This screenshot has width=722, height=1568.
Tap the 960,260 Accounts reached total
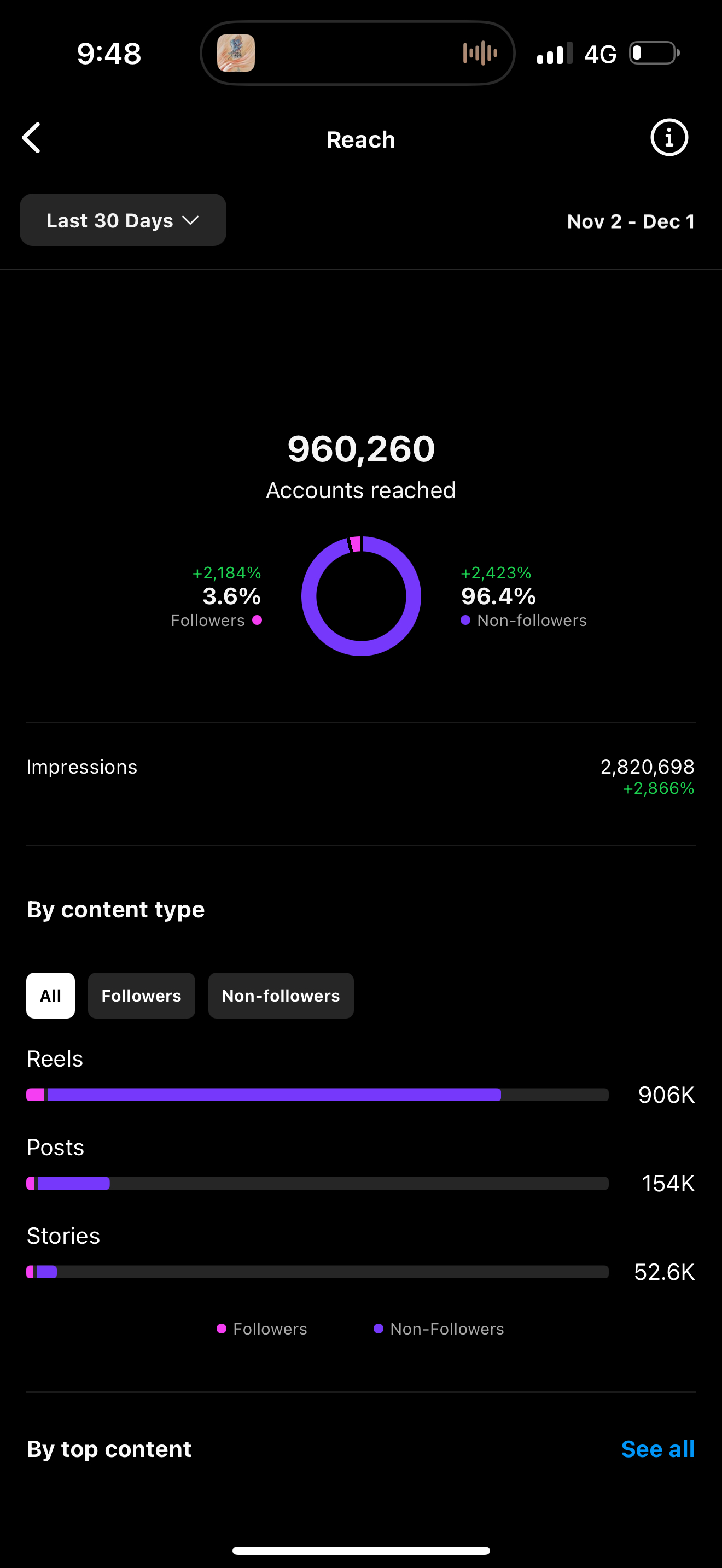[361, 449]
